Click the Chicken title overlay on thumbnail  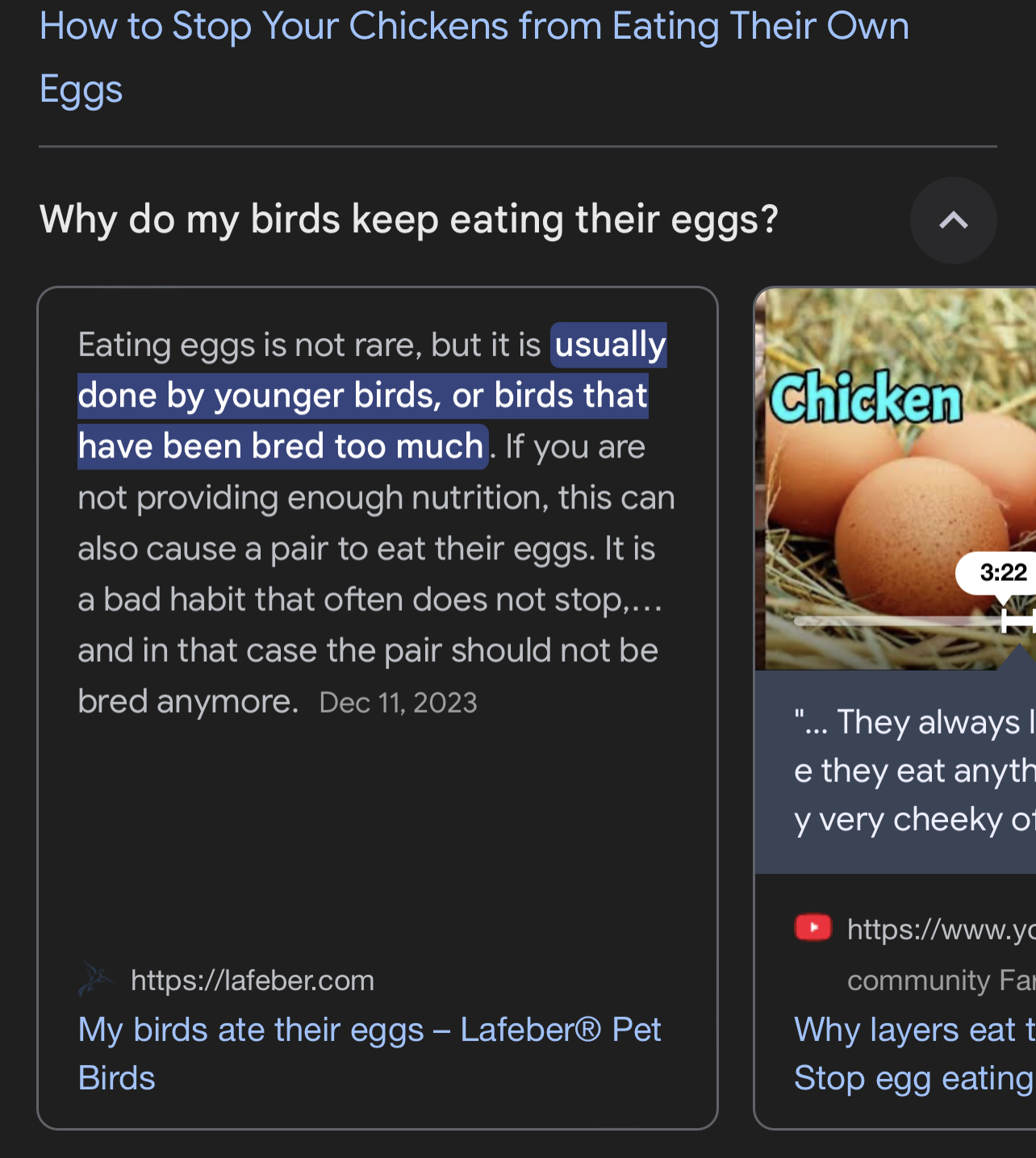point(866,397)
